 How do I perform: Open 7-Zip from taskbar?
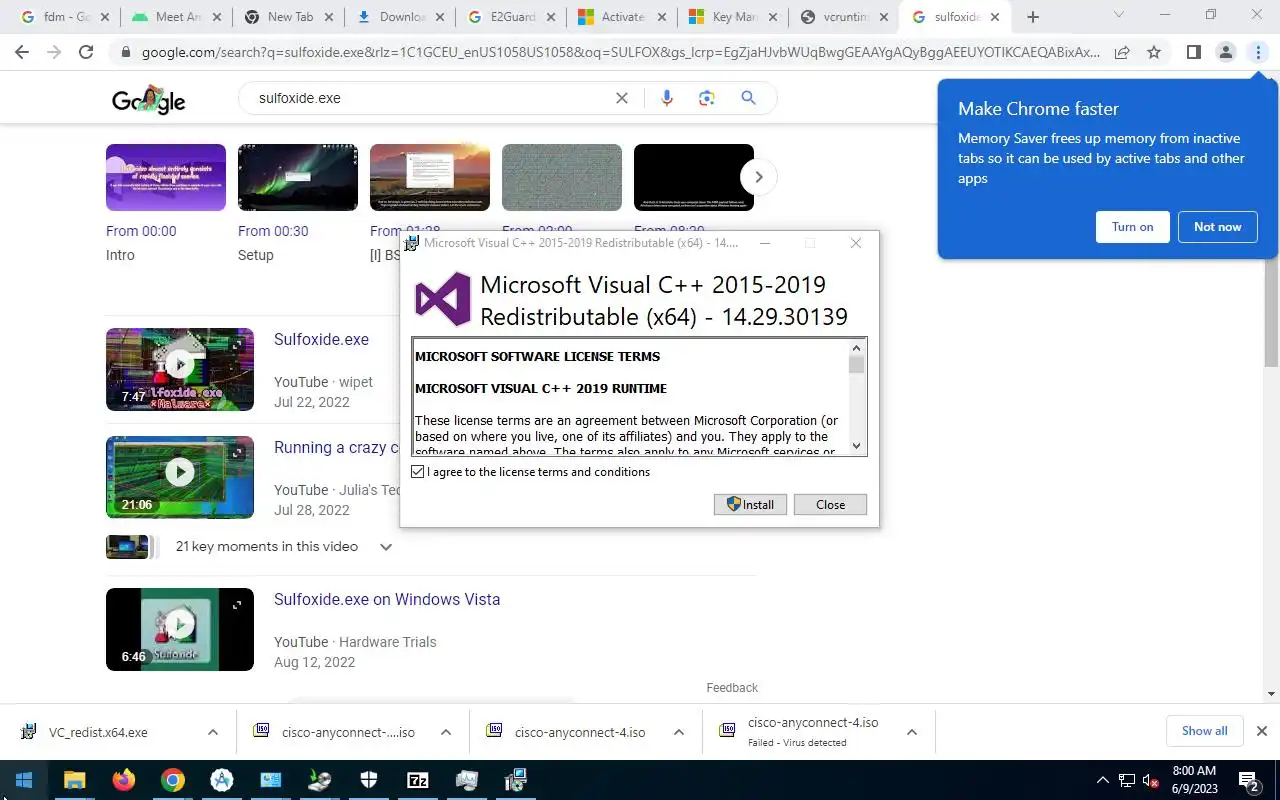pyautogui.click(x=417, y=780)
